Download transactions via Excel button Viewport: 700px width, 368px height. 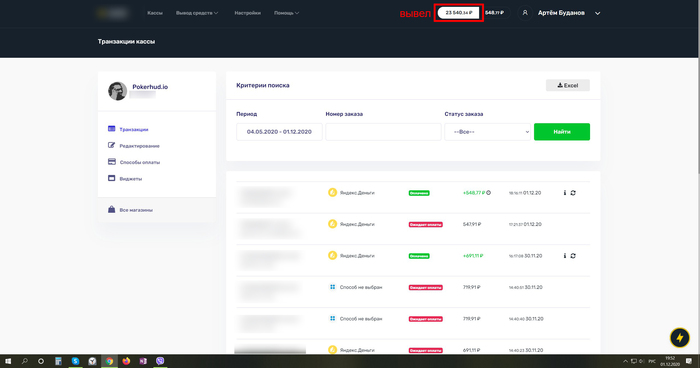click(567, 85)
